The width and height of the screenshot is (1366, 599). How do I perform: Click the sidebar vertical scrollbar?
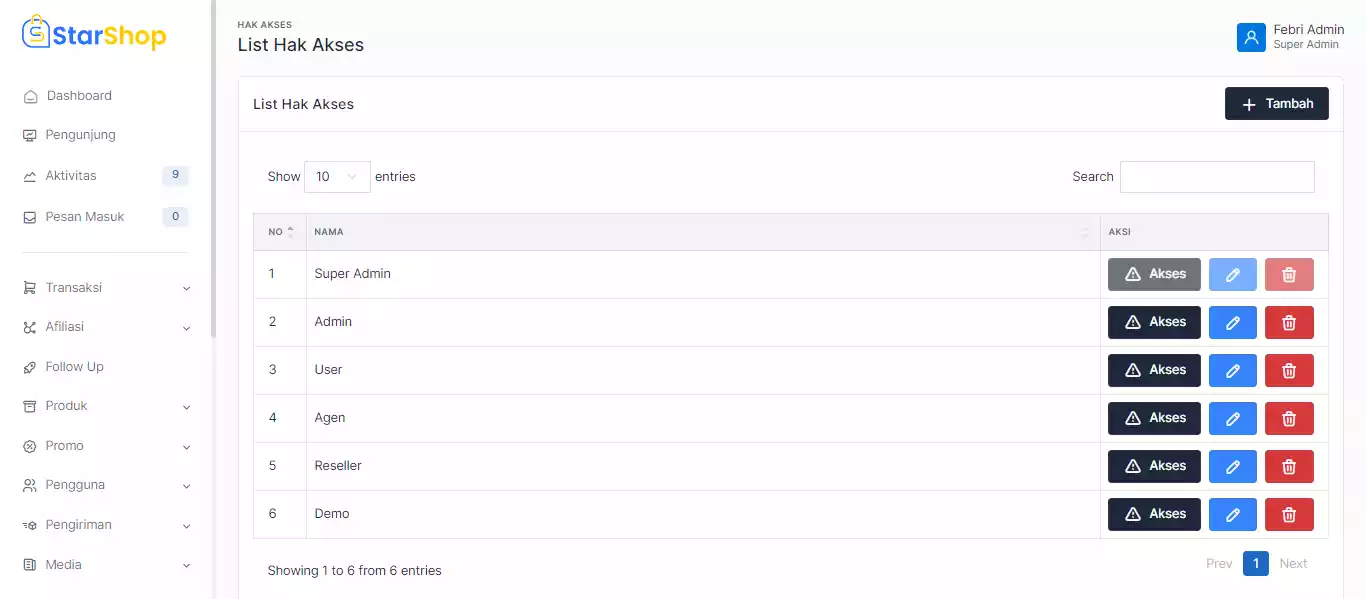[x=213, y=170]
